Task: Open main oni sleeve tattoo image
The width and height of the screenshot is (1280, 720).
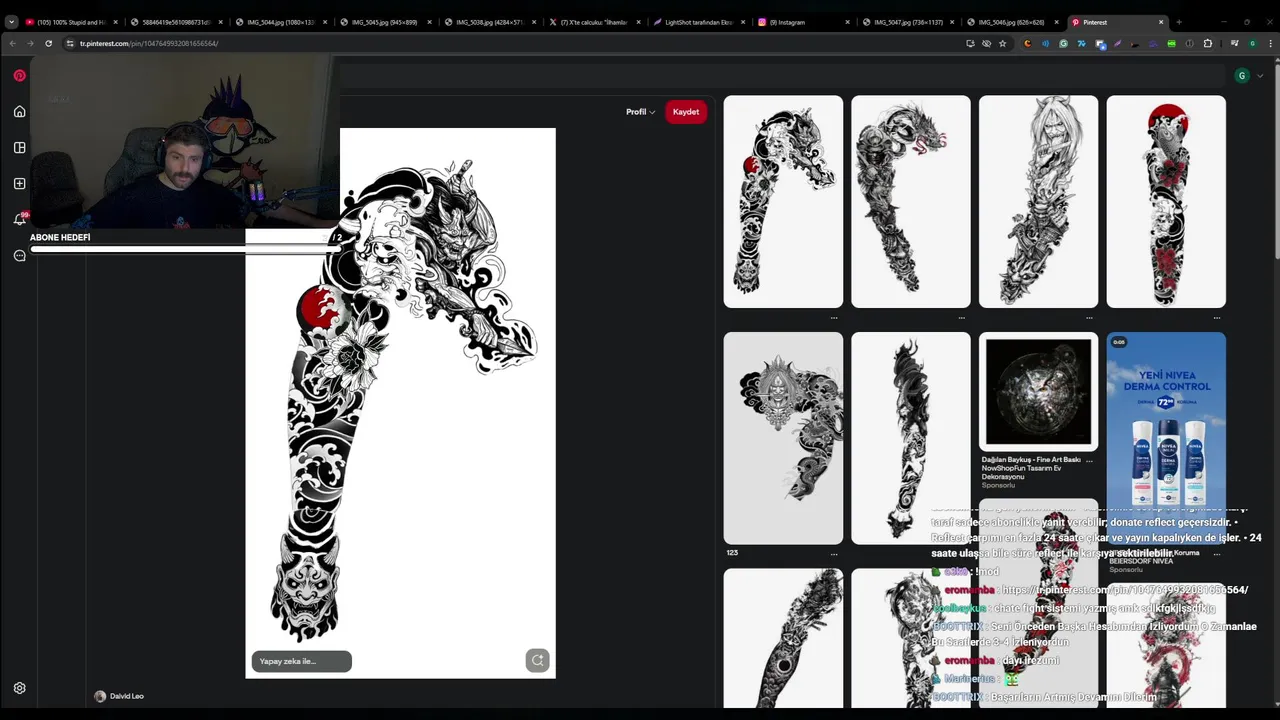Action: [400, 403]
